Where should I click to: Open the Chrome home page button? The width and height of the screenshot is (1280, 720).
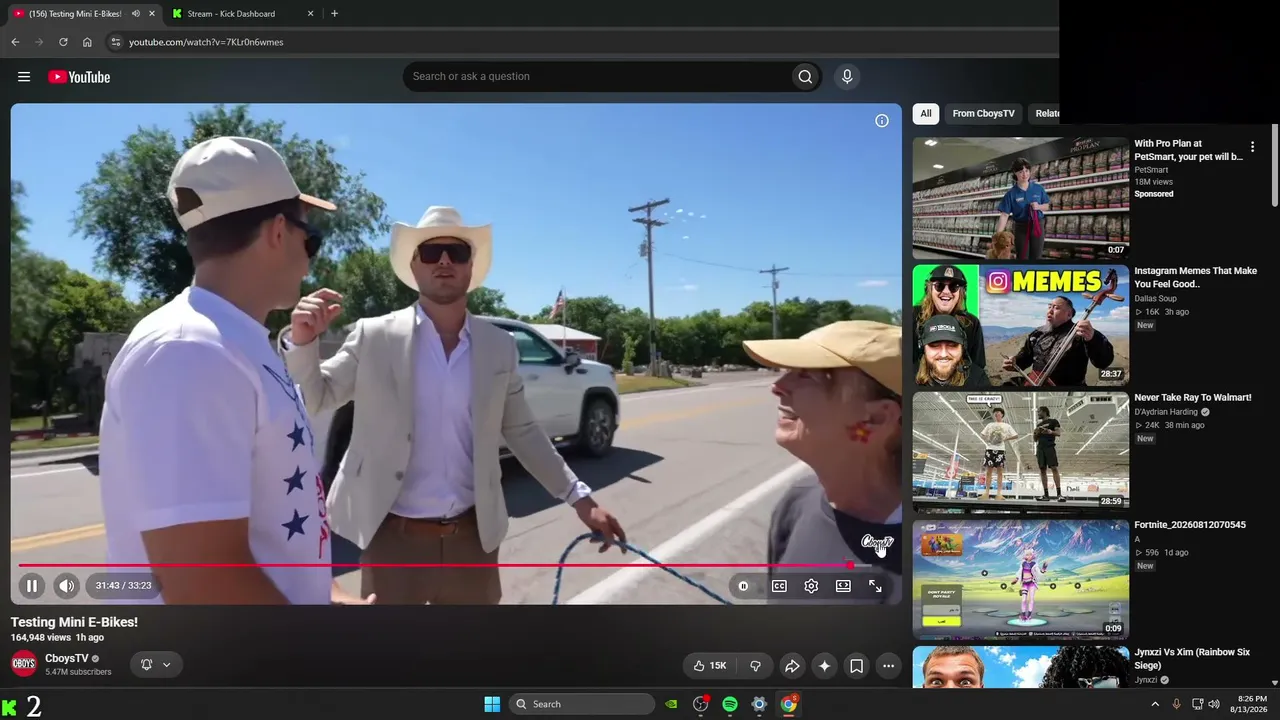87,42
